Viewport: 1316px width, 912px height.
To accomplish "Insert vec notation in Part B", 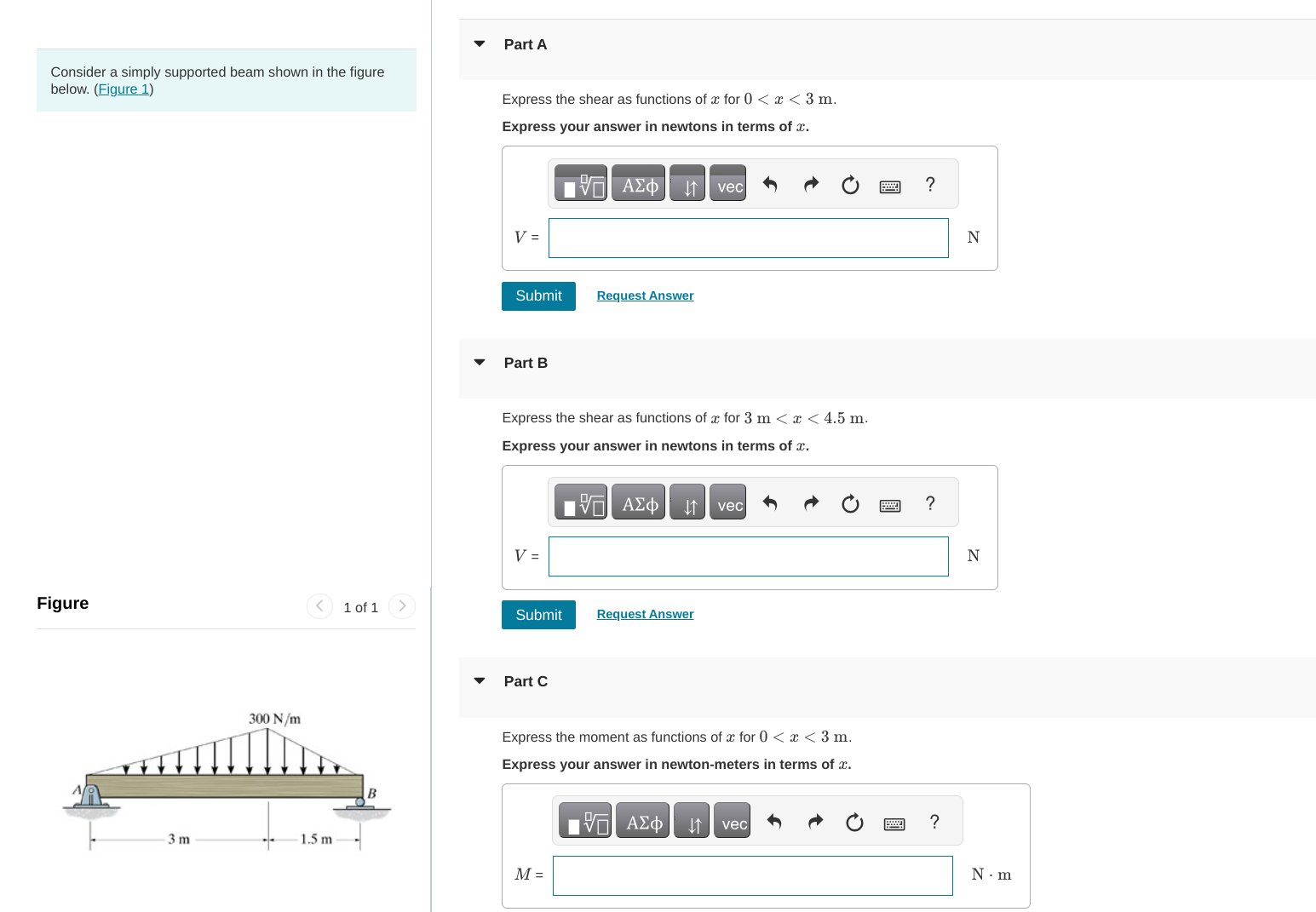I will point(727,502).
